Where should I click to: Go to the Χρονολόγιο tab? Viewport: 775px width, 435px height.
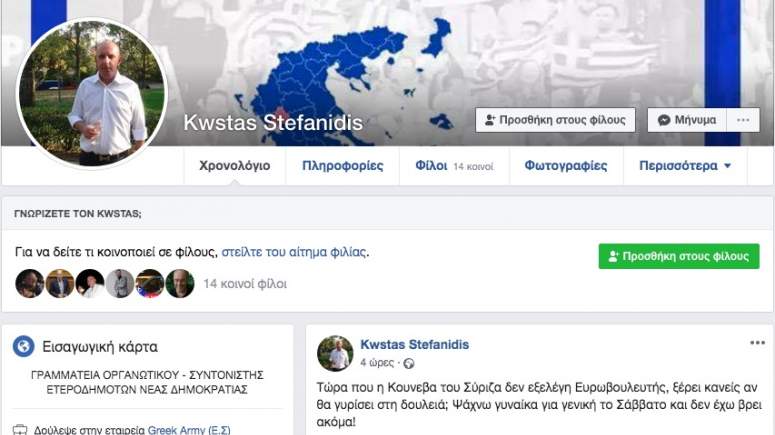click(x=235, y=166)
